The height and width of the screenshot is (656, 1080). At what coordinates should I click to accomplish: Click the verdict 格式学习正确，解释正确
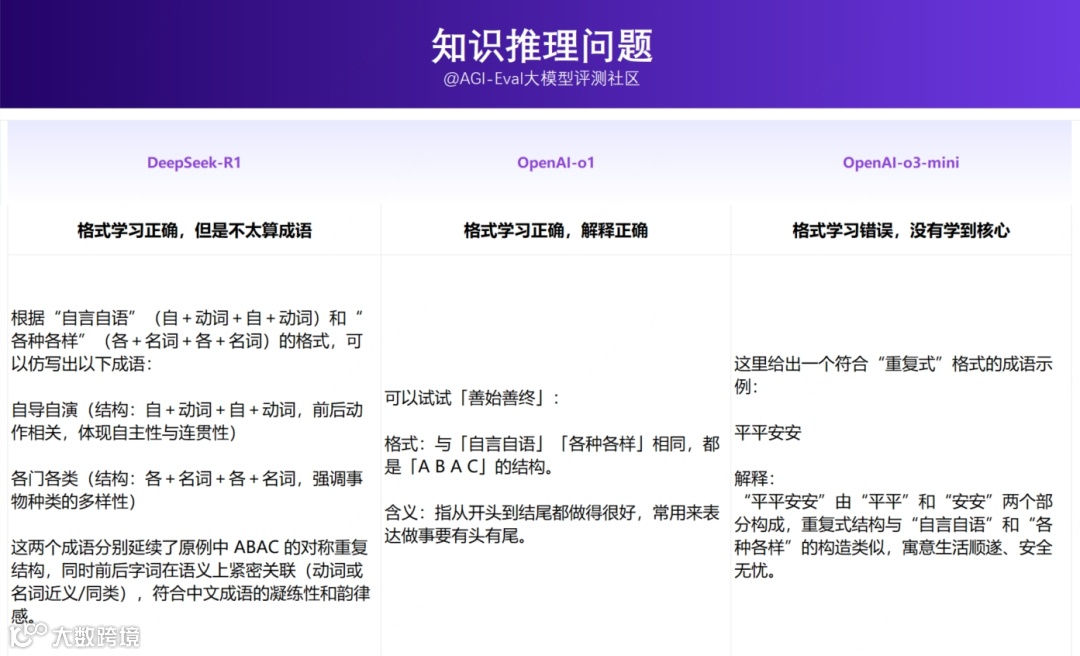tap(556, 230)
